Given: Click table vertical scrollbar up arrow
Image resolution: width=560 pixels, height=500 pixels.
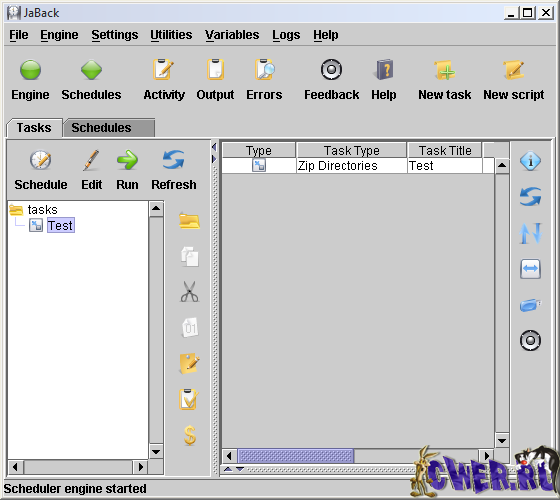Looking at the screenshot, I should (502, 165).
